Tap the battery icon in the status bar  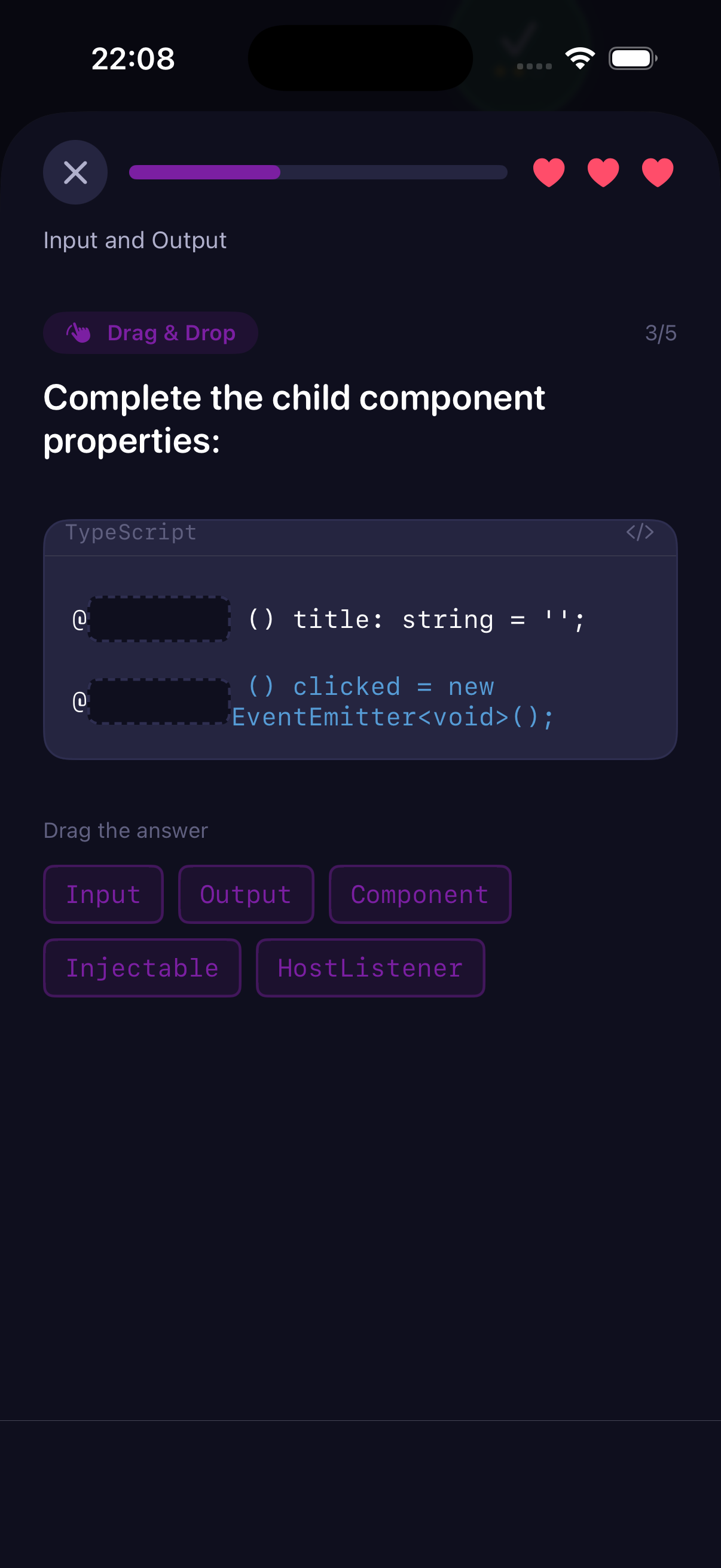[x=632, y=58]
